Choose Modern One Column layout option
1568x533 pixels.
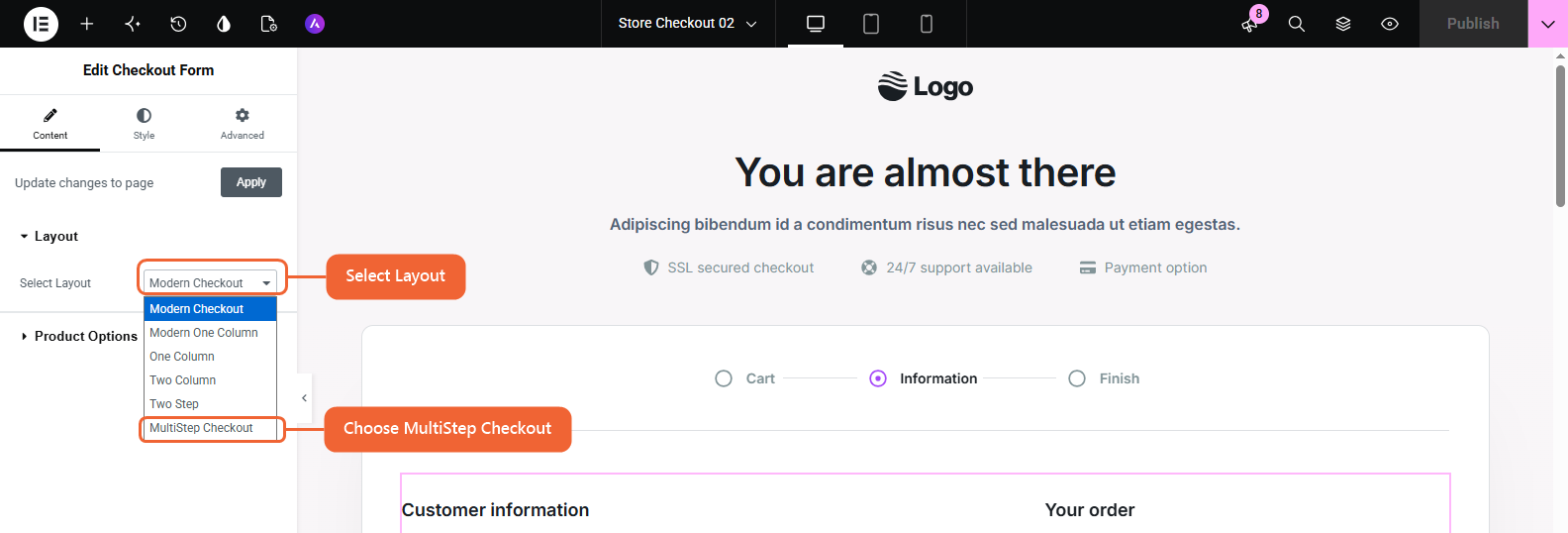click(210, 333)
